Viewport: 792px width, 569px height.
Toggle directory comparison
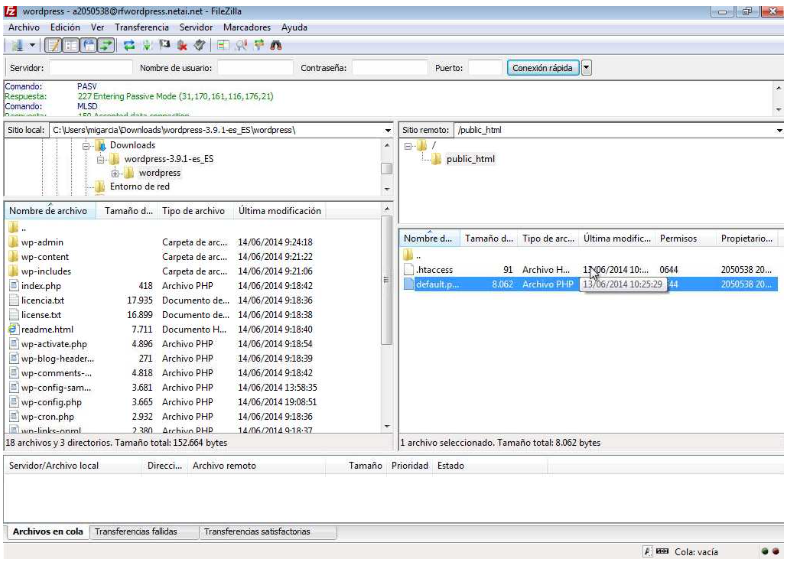[x=241, y=45]
